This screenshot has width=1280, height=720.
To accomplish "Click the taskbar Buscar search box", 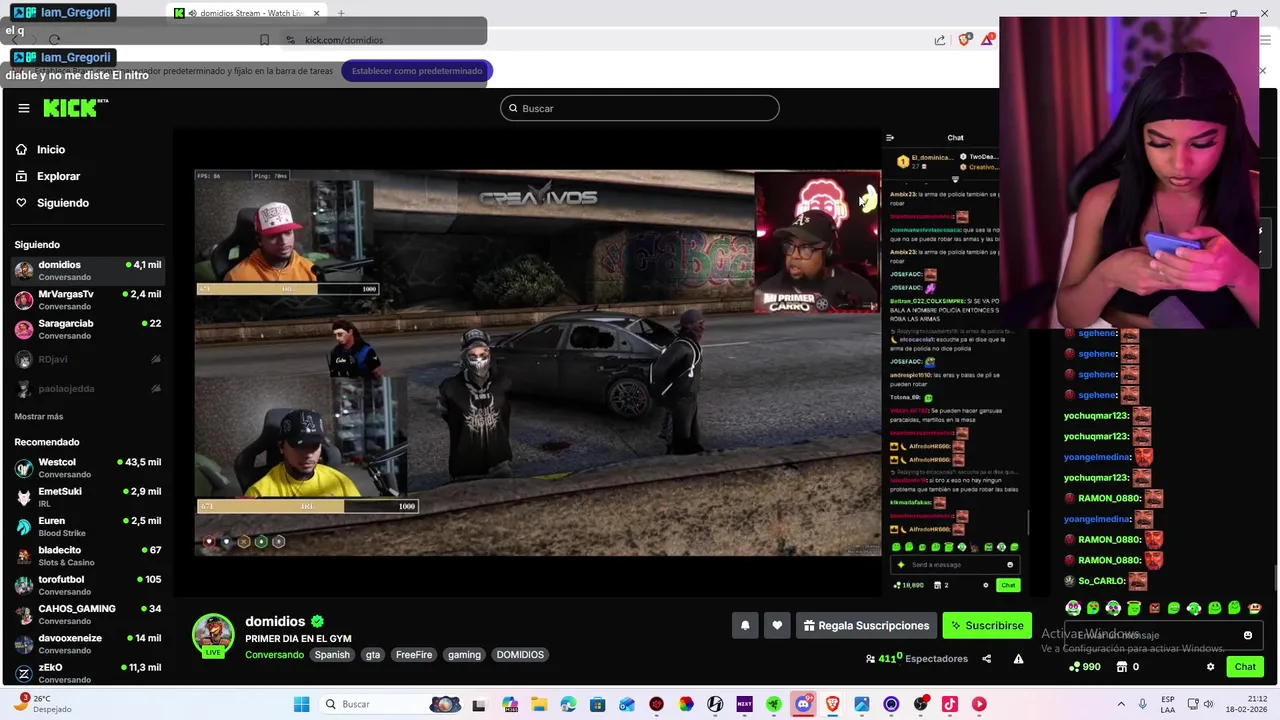I will pyautogui.click(x=393, y=704).
